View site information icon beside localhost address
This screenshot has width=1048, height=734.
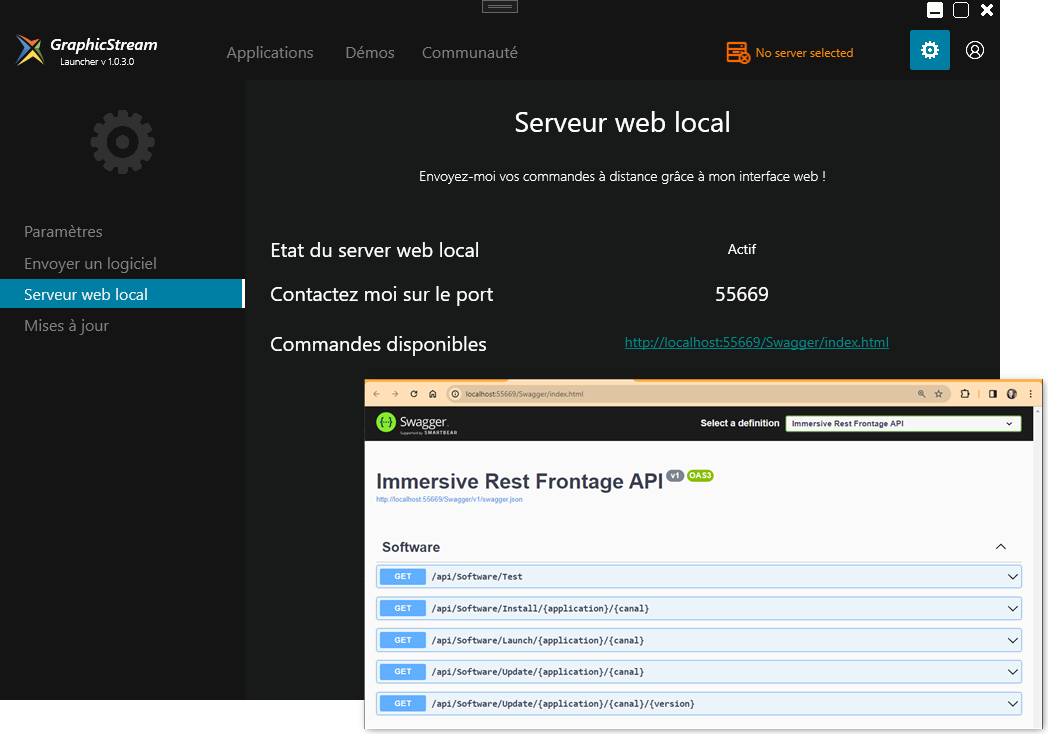(x=455, y=394)
